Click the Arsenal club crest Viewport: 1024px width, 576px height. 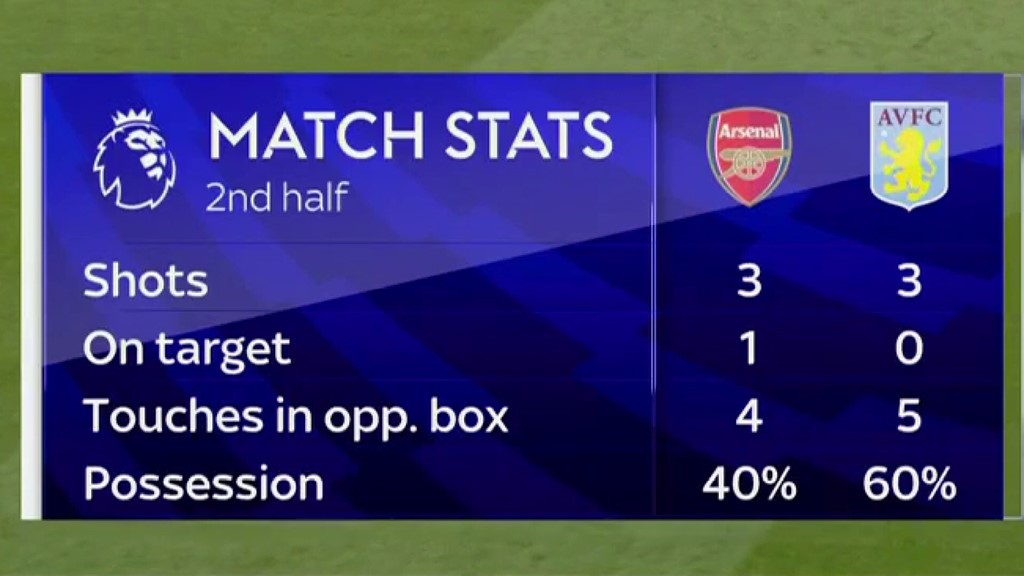tap(749, 156)
